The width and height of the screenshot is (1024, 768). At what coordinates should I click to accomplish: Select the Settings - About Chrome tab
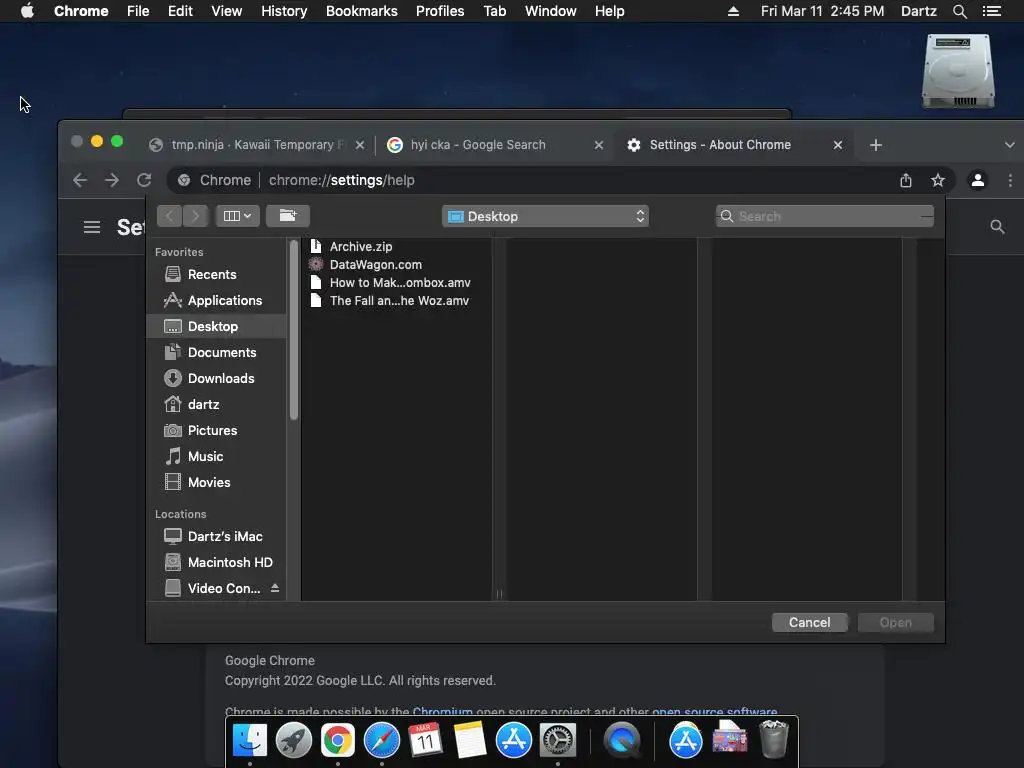click(733, 145)
